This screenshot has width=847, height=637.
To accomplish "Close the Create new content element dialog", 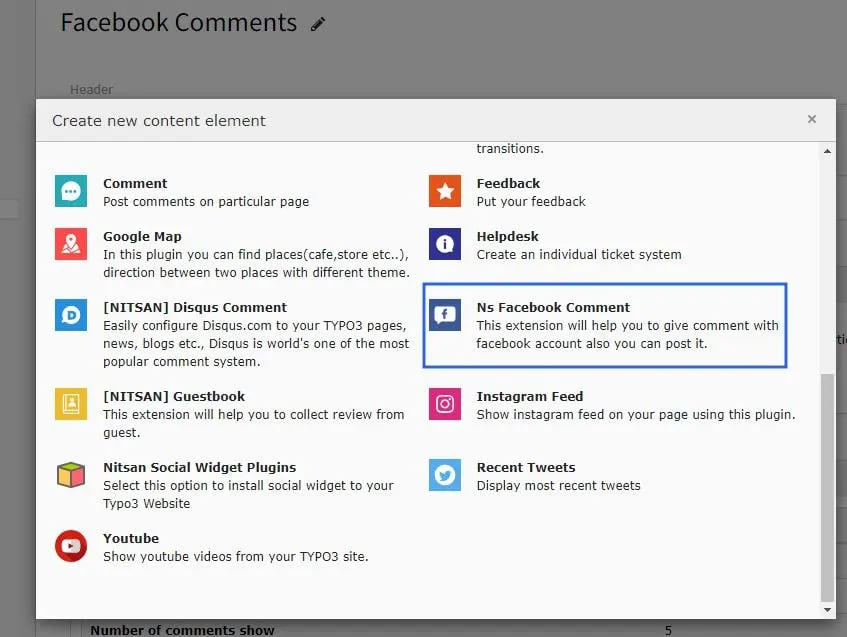I will [811, 119].
